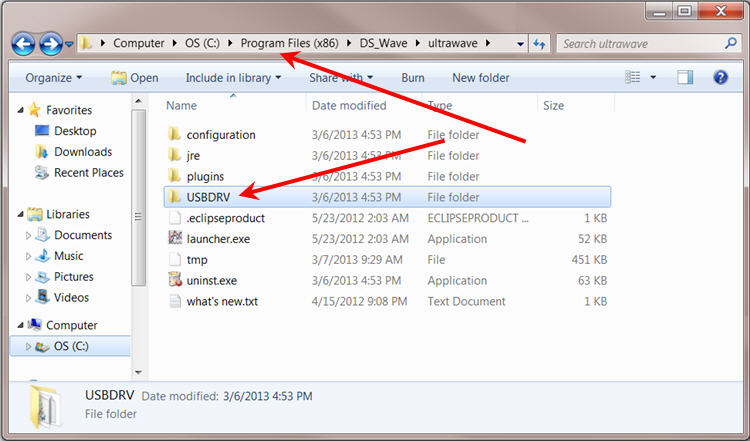The image size is (750, 441).
Task: Click the magnifier search icon
Action: [731, 44]
